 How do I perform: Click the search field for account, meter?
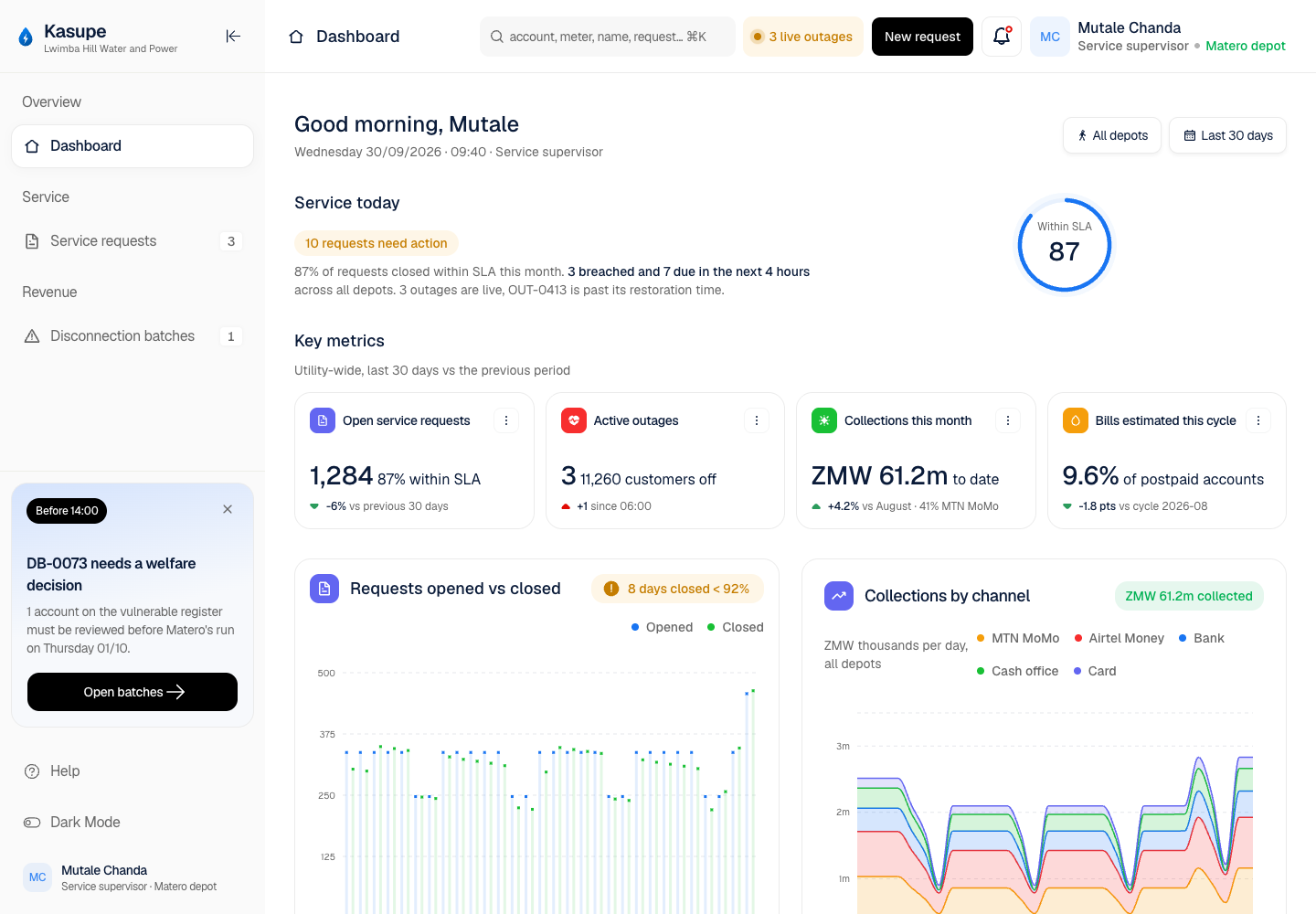[608, 37]
